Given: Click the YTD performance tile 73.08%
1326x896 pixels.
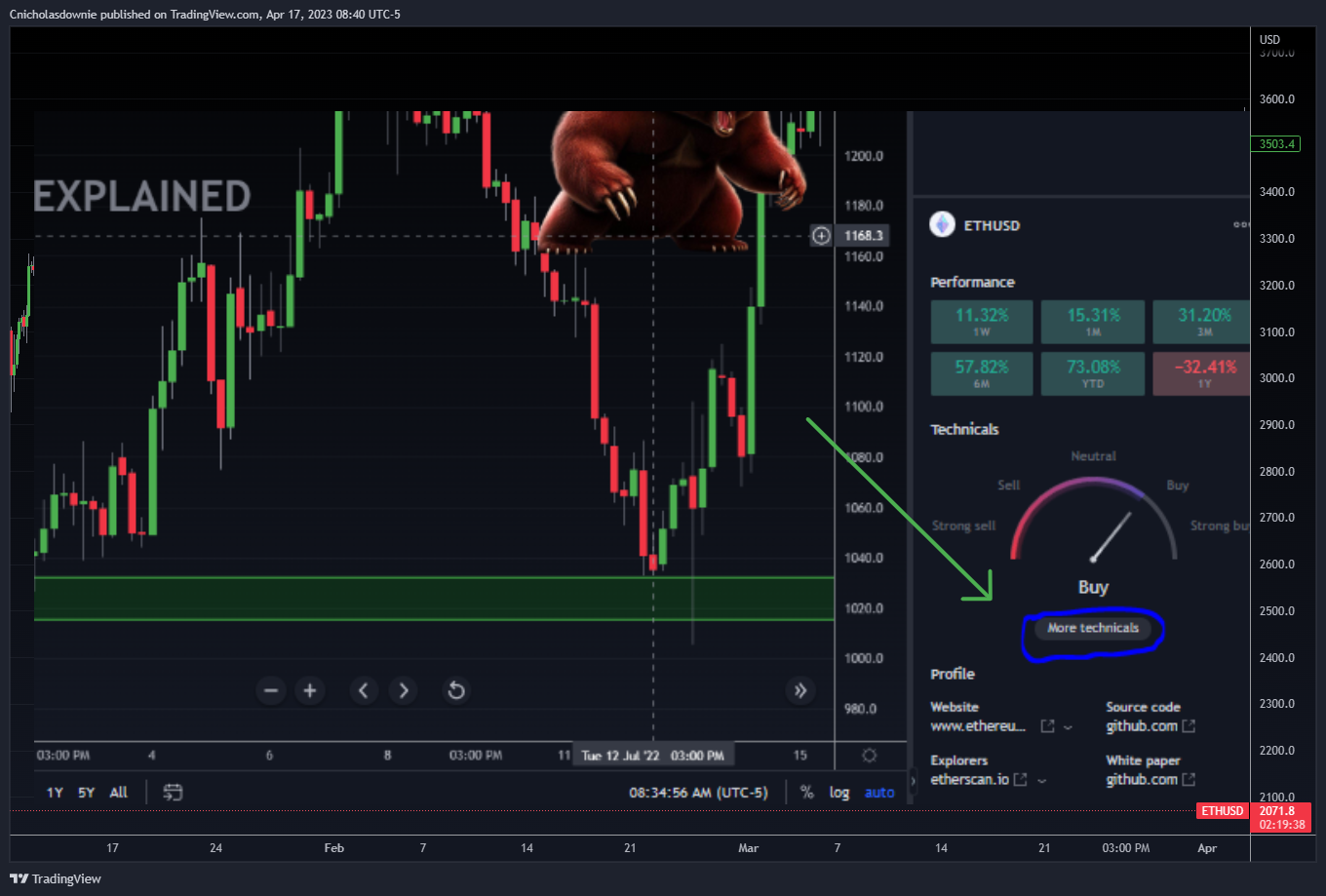Looking at the screenshot, I should 1093,373.
